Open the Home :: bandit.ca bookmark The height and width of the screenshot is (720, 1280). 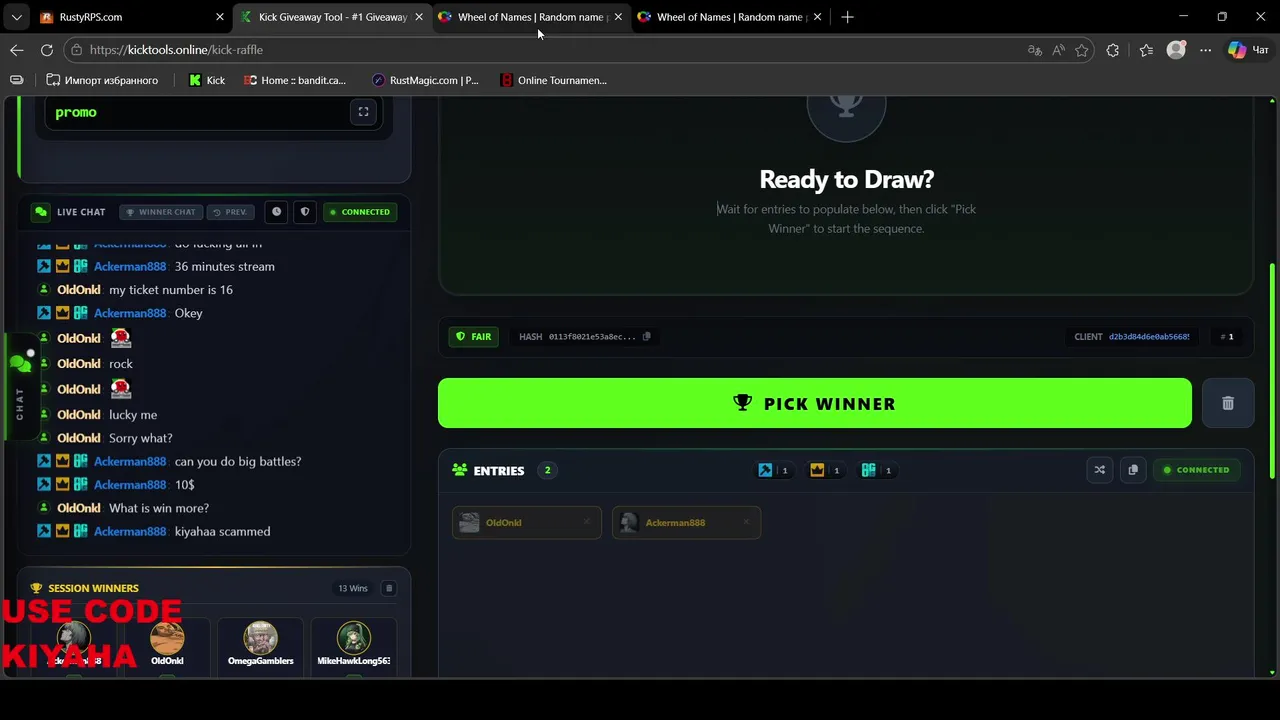295,80
